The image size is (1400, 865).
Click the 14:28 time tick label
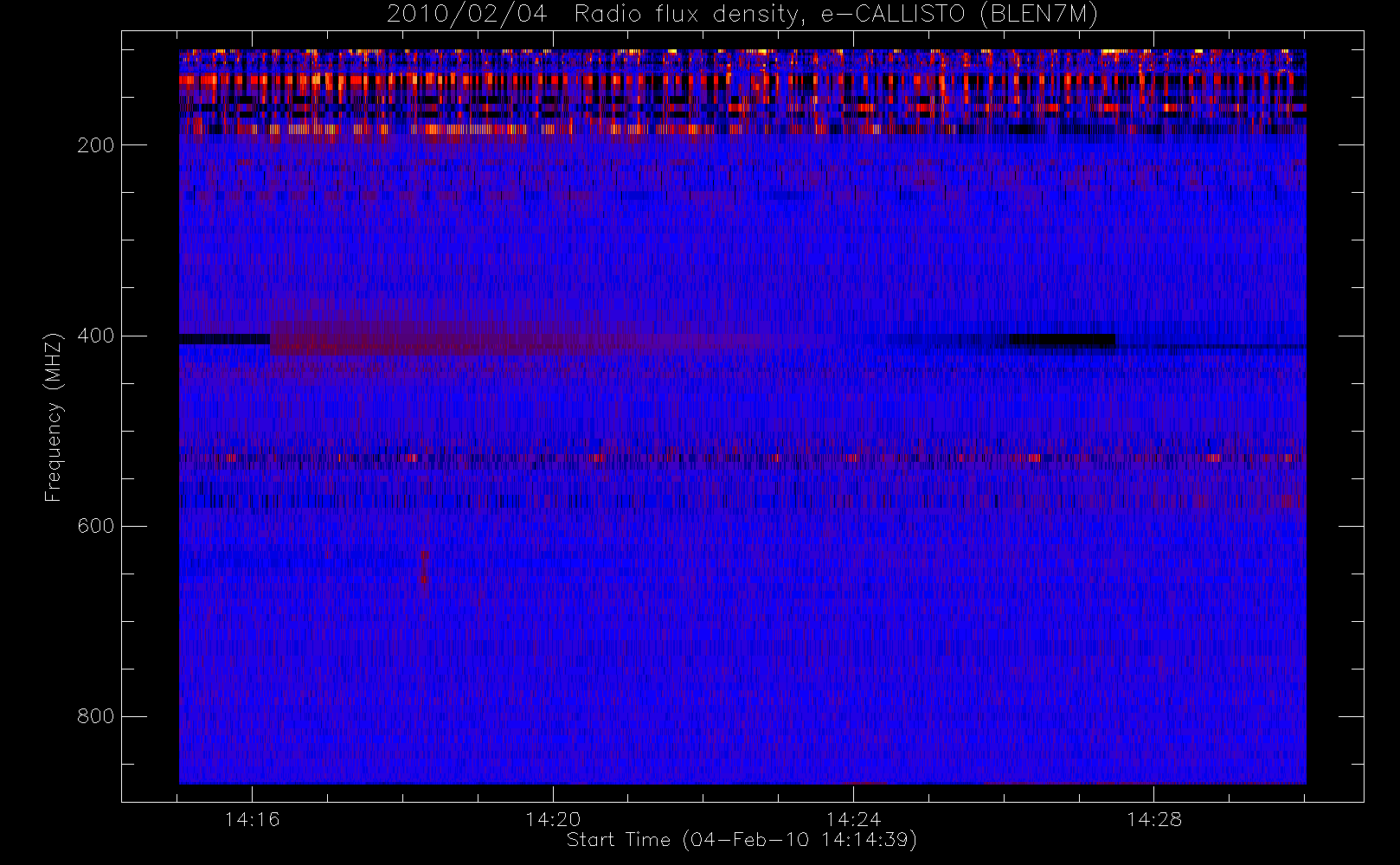(1153, 819)
